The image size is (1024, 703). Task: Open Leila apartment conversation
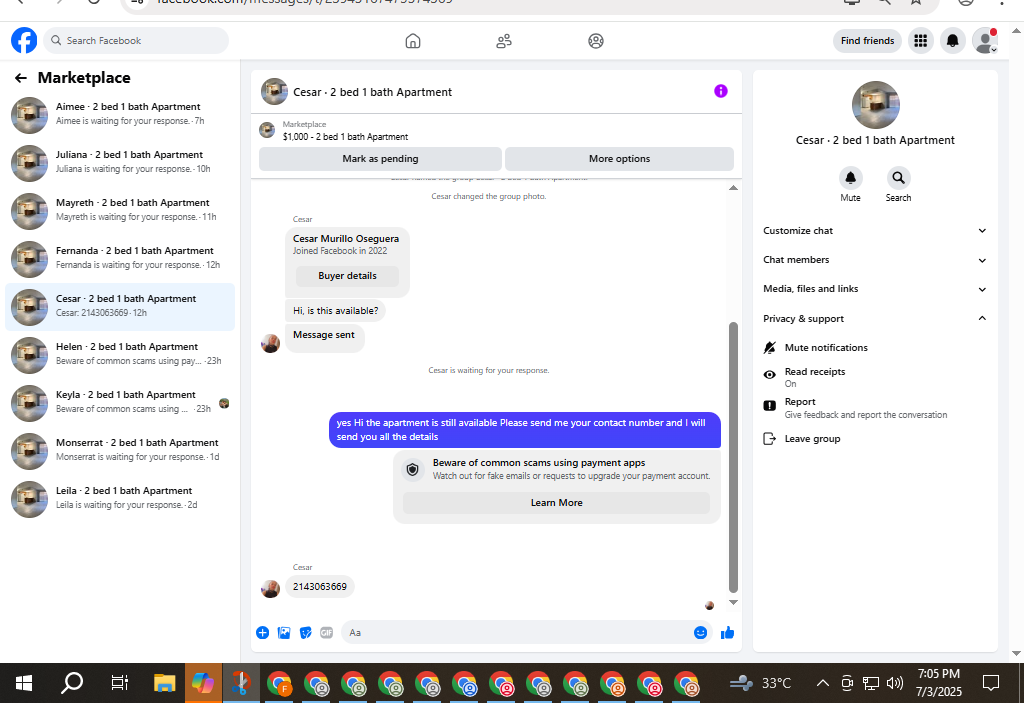[x=120, y=499]
